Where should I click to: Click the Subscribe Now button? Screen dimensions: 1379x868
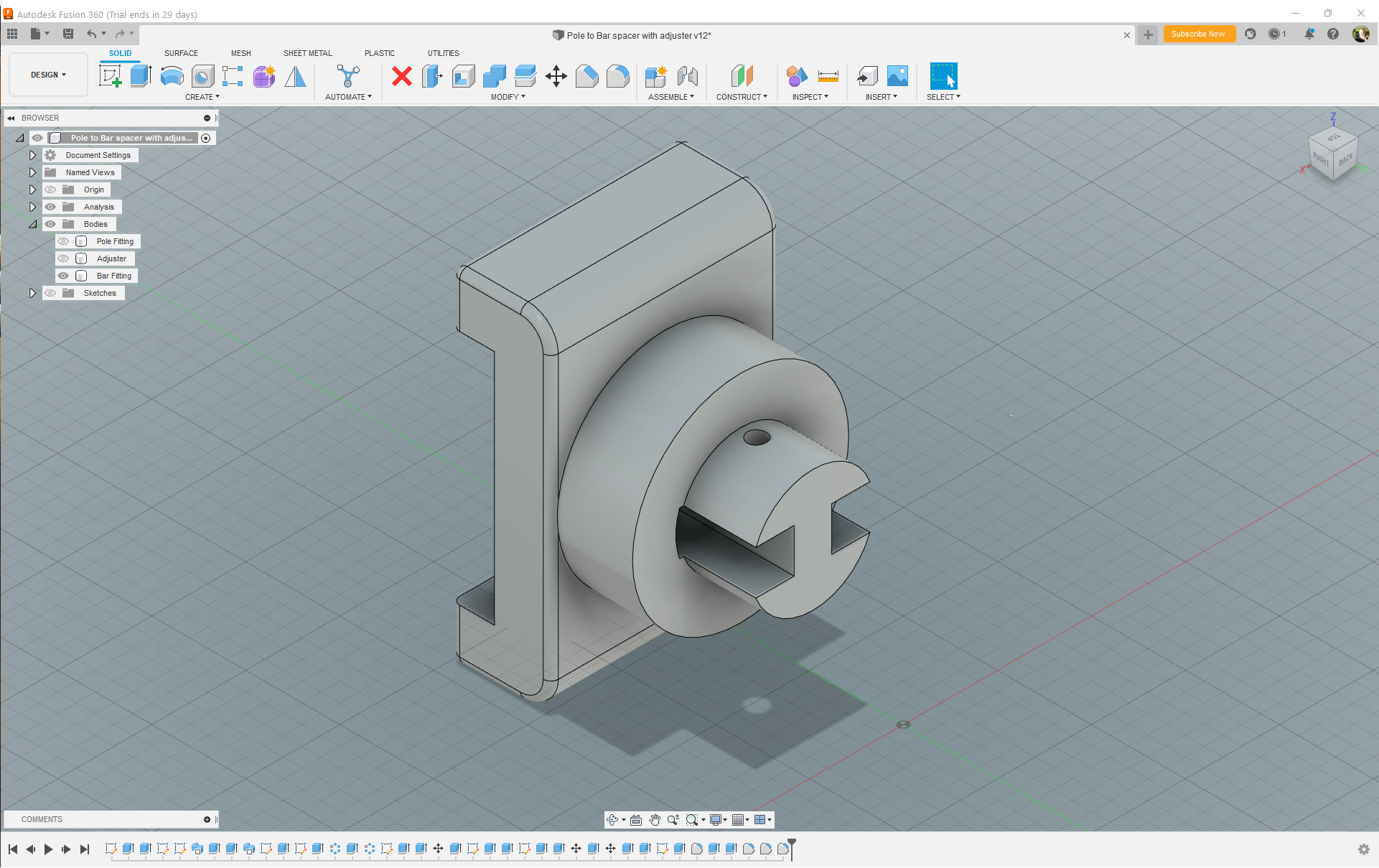[1198, 34]
